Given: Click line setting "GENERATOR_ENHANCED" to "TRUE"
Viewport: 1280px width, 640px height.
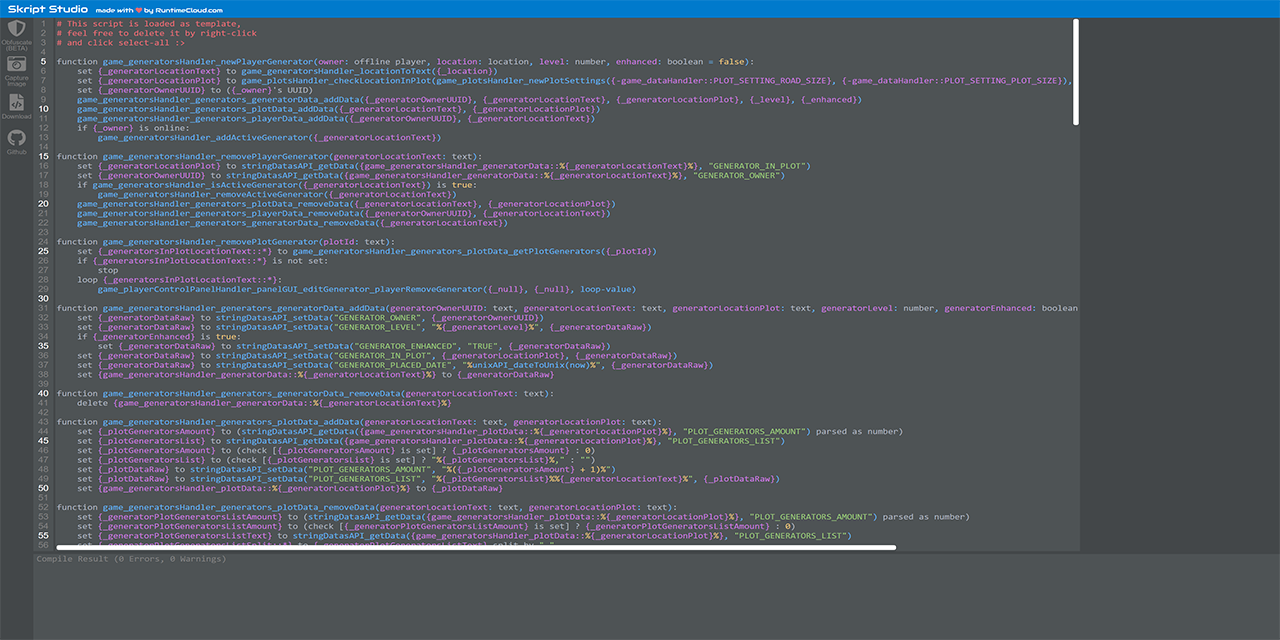Looking at the screenshot, I should 354,346.
